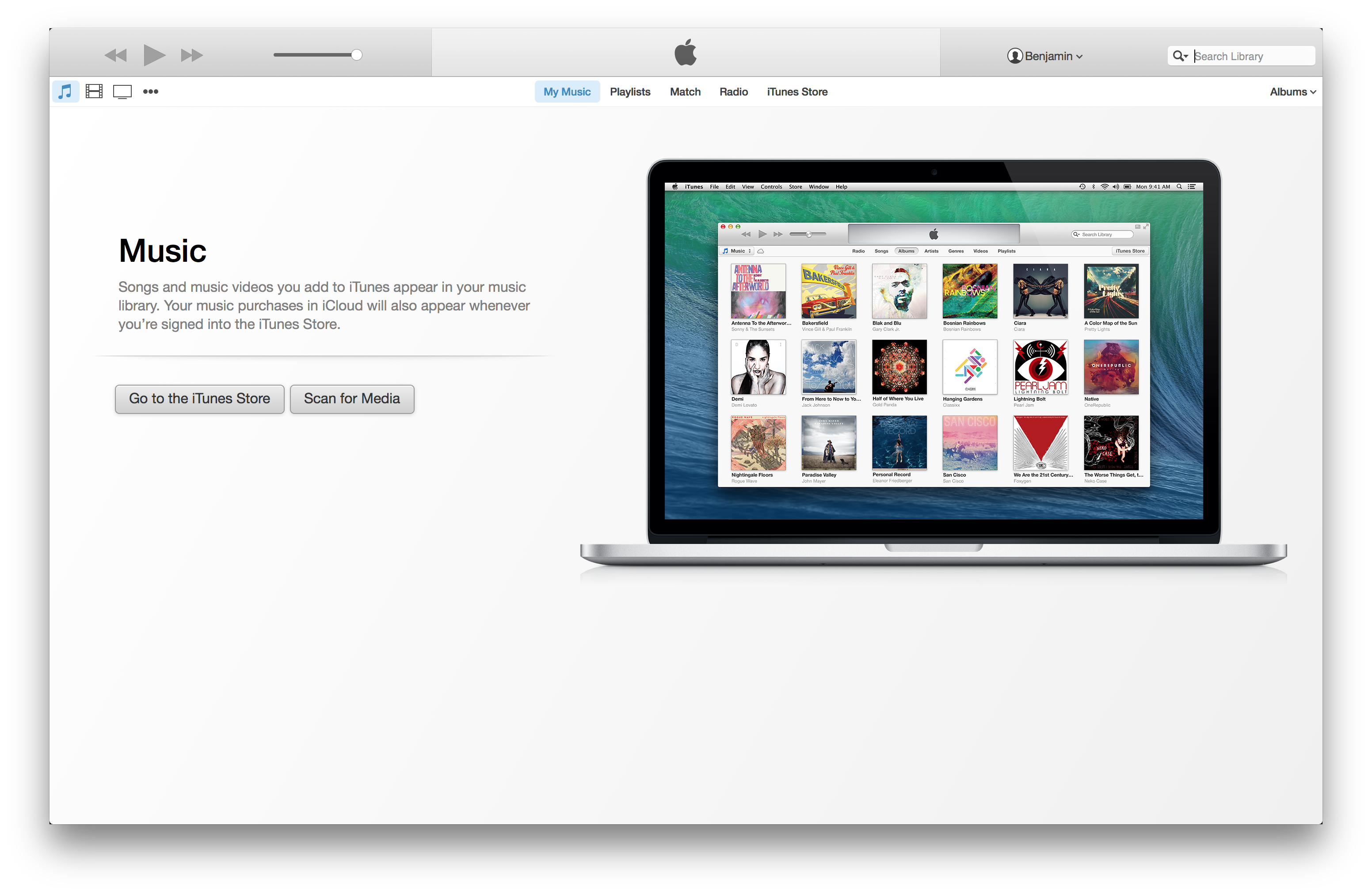Image resolution: width=1372 pixels, height=895 pixels.
Task: Click Go to the iTunes Store button
Action: (199, 398)
